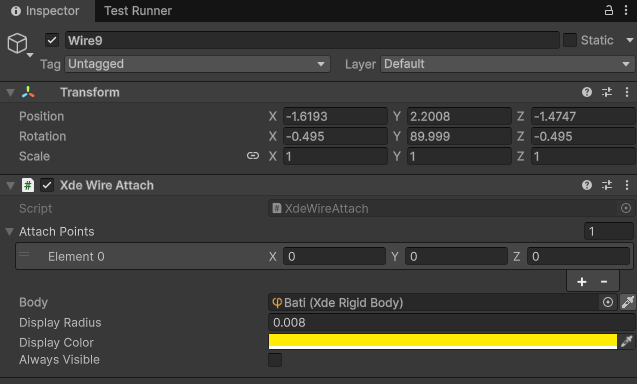Pick Display Color with eyedropper
Screen dimensions: 637x384
(627, 342)
